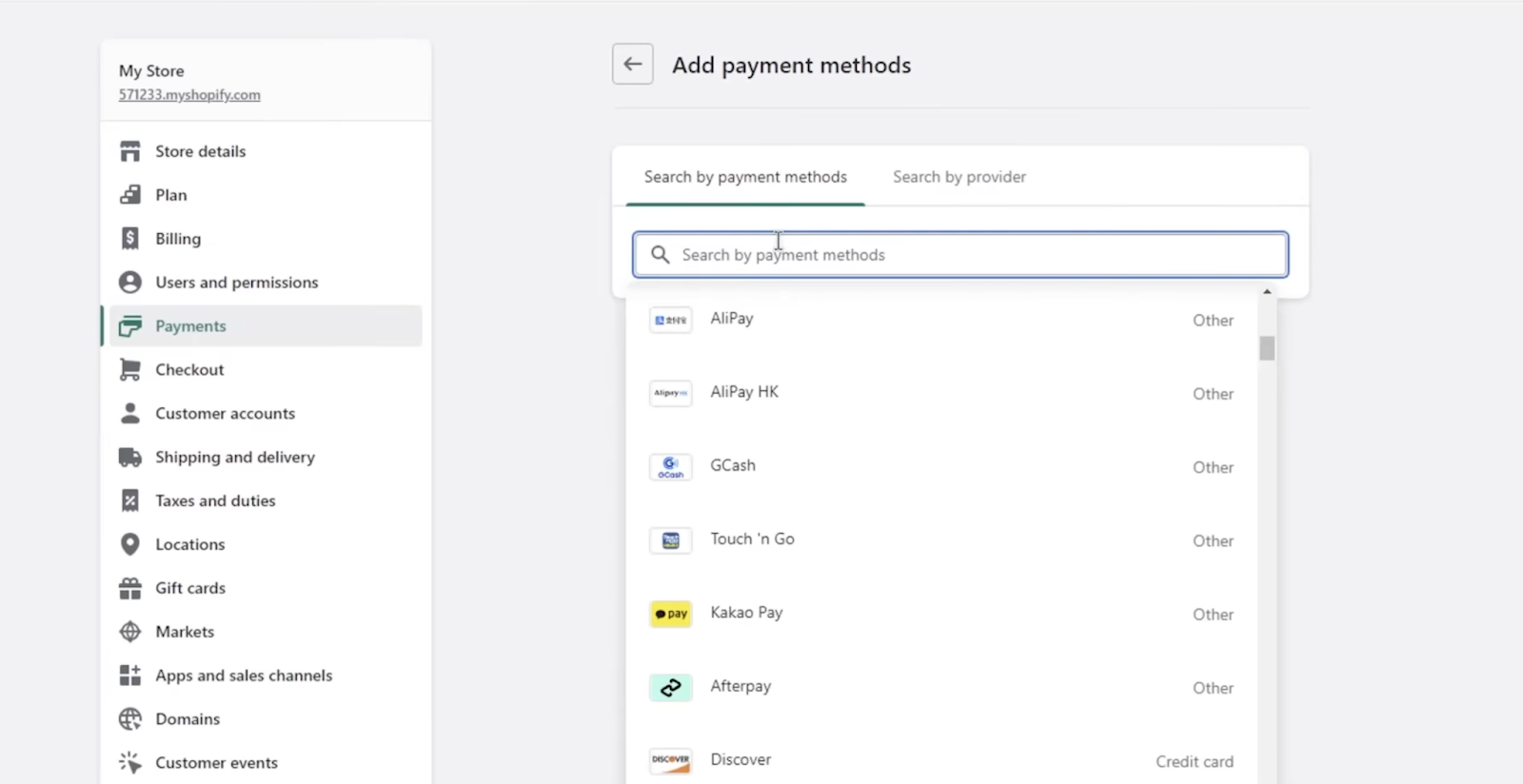This screenshot has height=784, width=1523.
Task: Focus the Search by payment methods field
Action: pyautogui.click(x=960, y=255)
